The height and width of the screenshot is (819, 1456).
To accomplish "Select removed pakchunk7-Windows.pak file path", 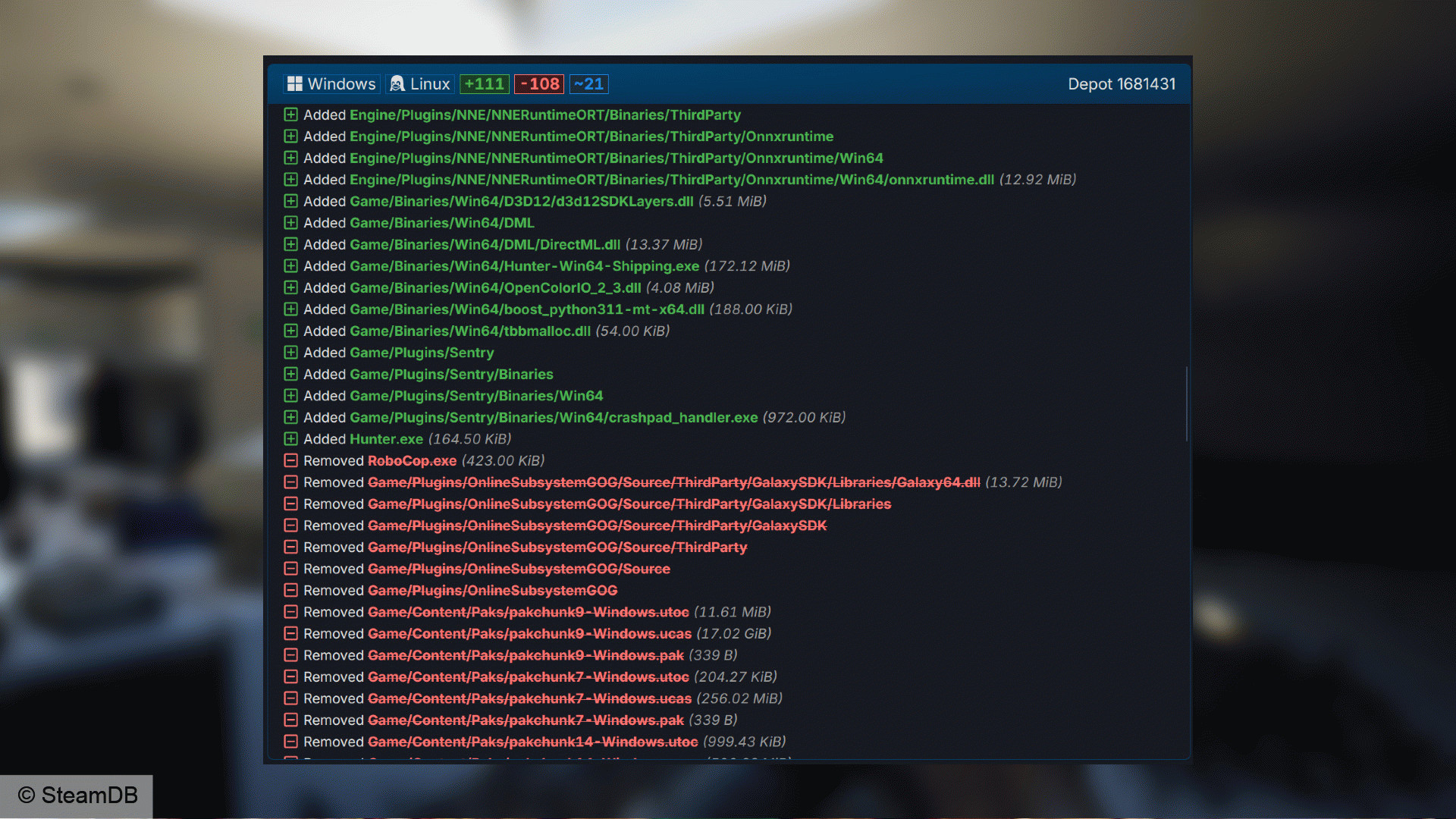I will 526,720.
